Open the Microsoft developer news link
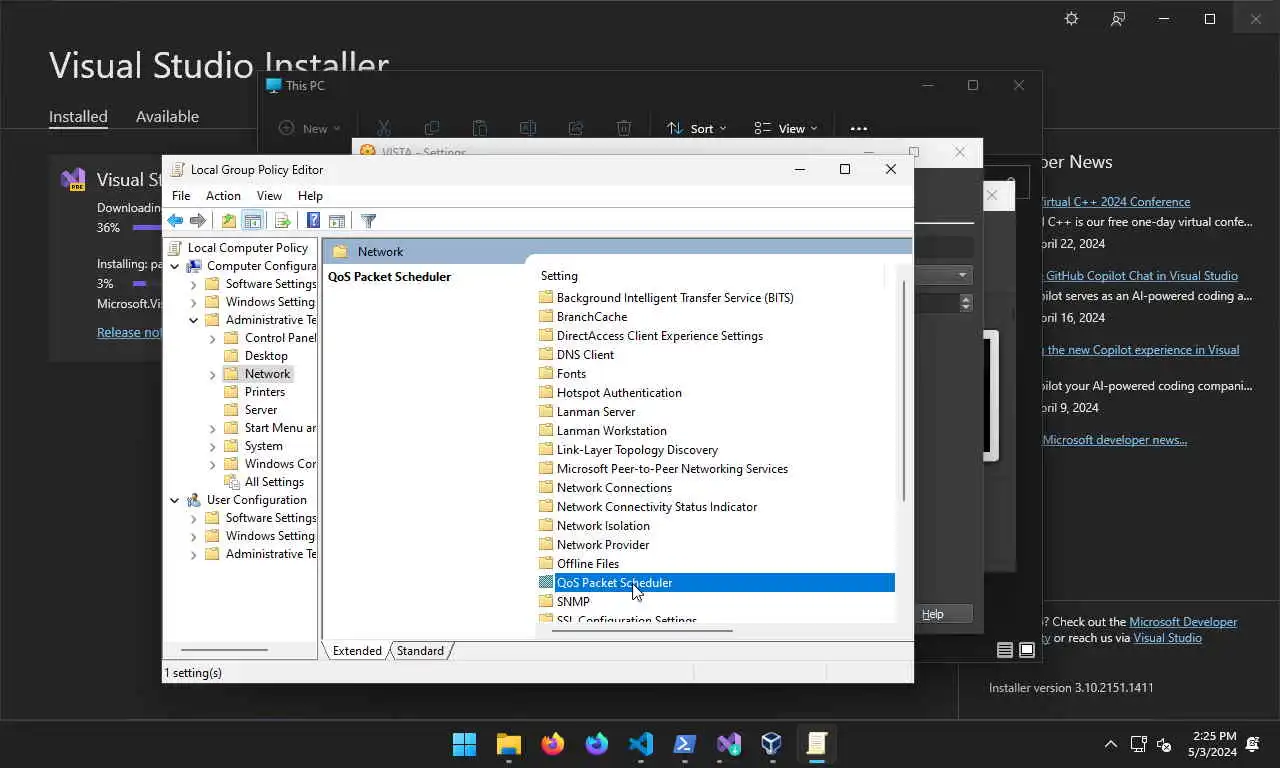The height and width of the screenshot is (768, 1280). [1114, 440]
